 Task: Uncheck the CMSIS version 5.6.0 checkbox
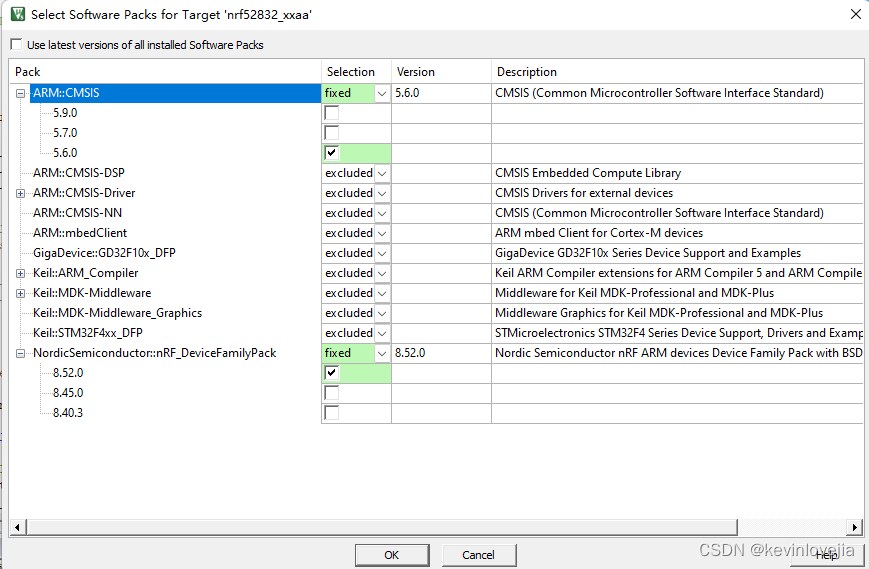[x=331, y=153]
